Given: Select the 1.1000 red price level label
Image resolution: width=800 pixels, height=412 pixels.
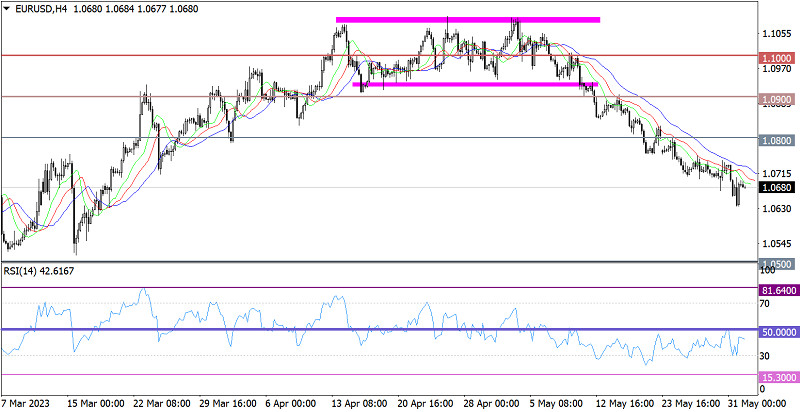Looking at the screenshot, I should (776, 57).
